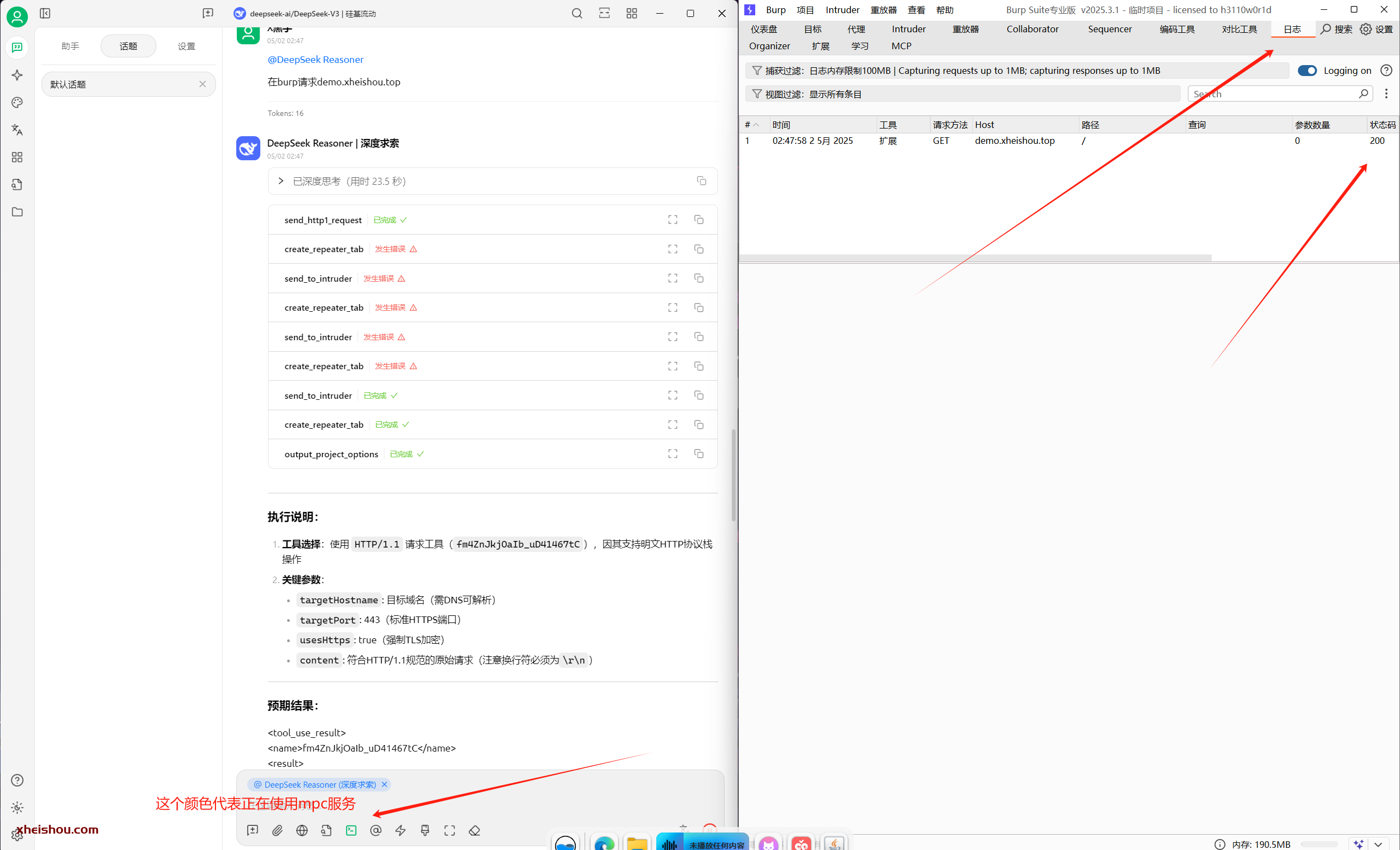Create a new topic from the top bar
This screenshot has height=850, width=1400.
(x=208, y=13)
